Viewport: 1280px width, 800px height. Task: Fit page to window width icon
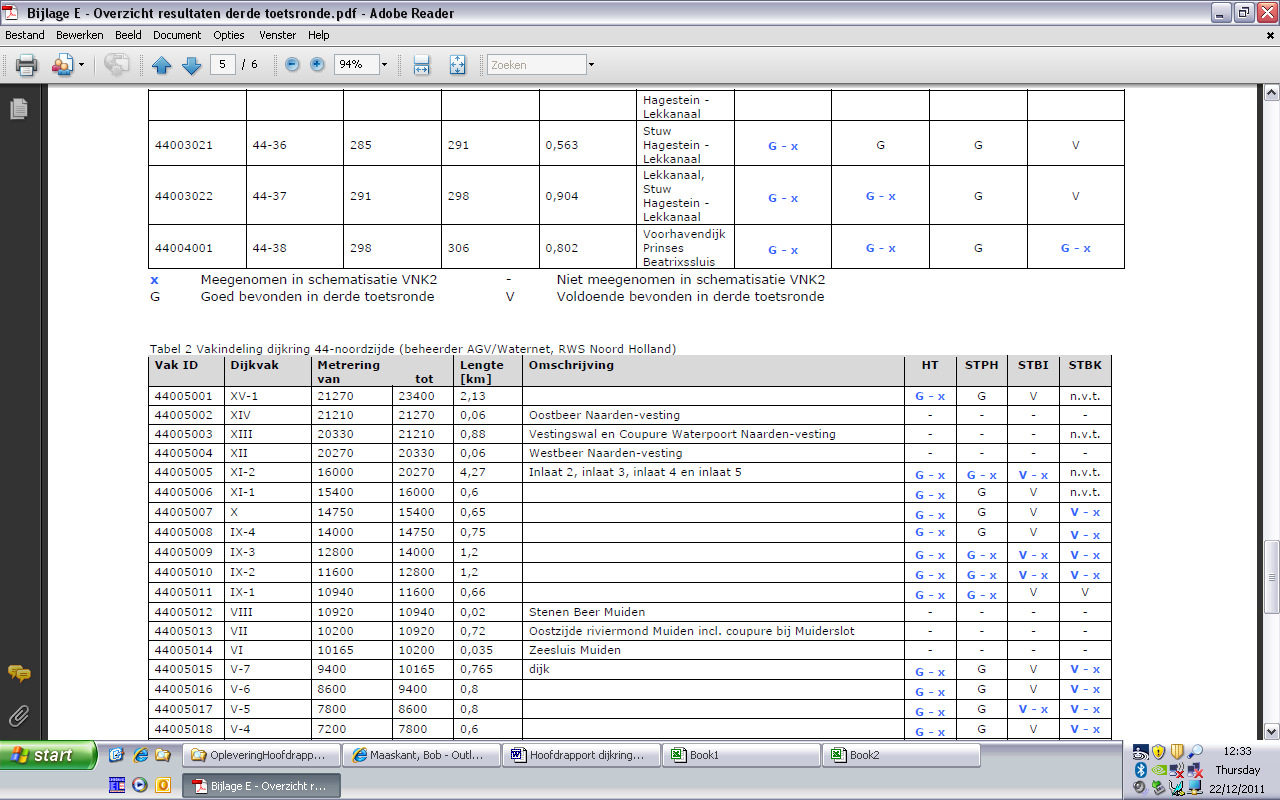pyautogui.click(x=421, y=65)
